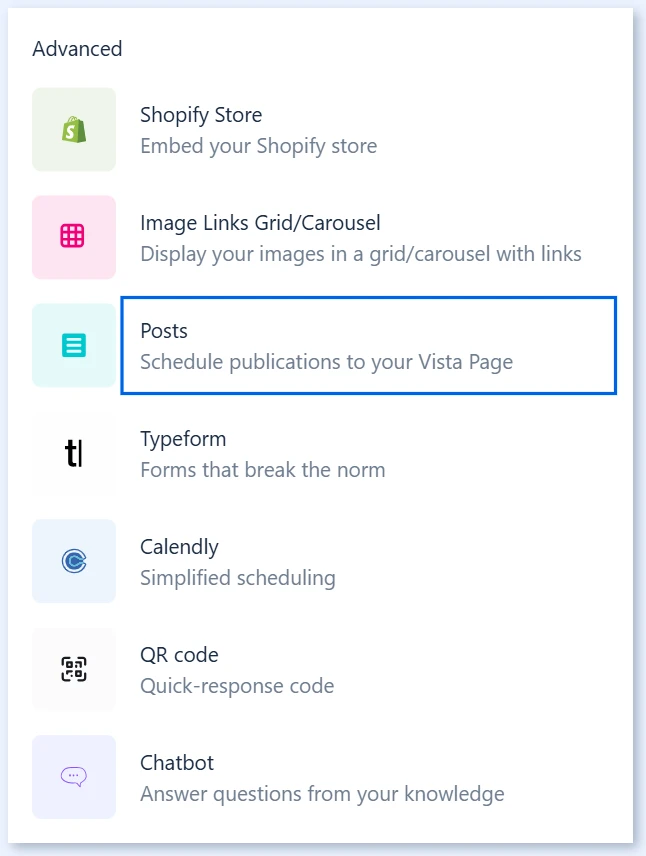
Task: Click "Simplified scheduling" description
Action: point(238,578)
